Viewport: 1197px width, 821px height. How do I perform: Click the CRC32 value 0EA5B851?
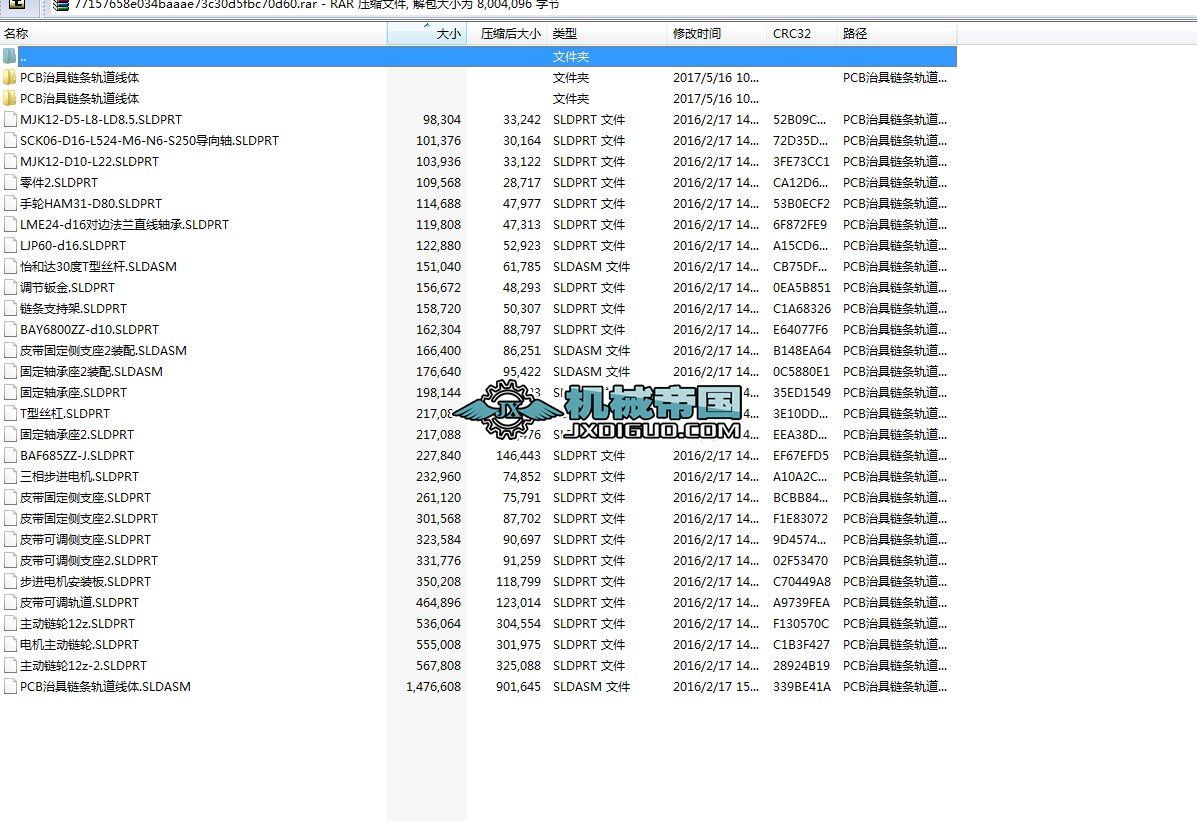[x=802, y=287]
